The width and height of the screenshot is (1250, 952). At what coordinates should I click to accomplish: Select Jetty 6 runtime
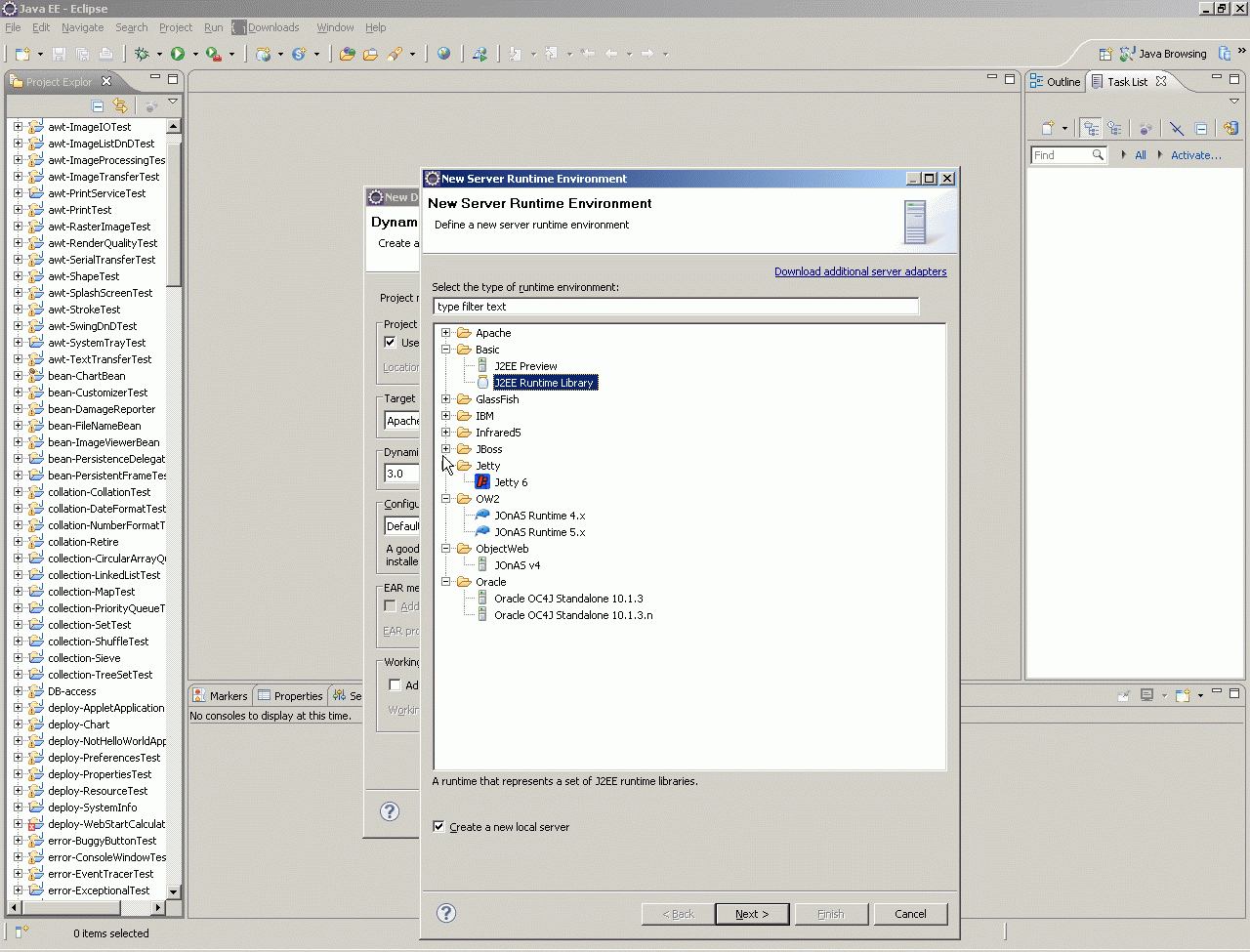click(511, 482)
